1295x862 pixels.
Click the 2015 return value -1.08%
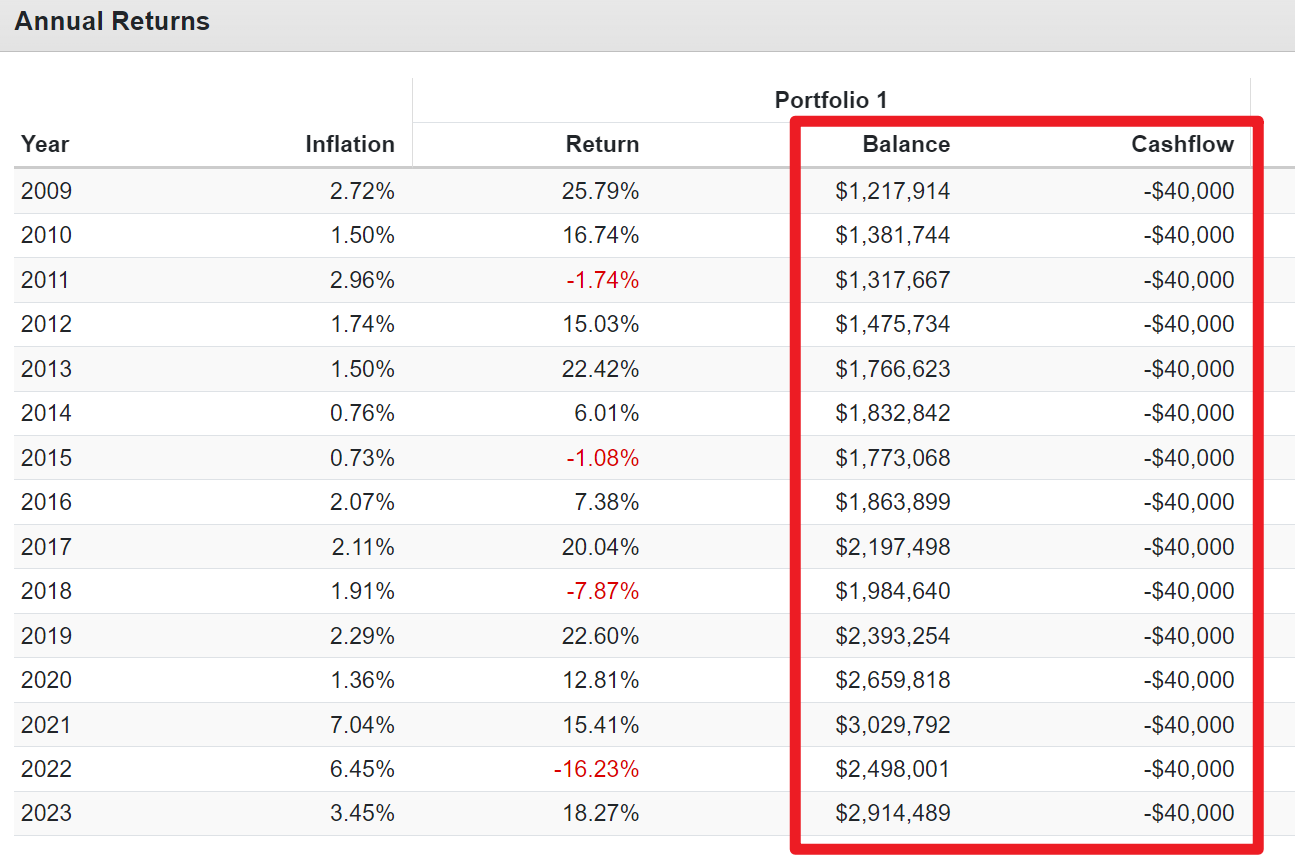601,458
